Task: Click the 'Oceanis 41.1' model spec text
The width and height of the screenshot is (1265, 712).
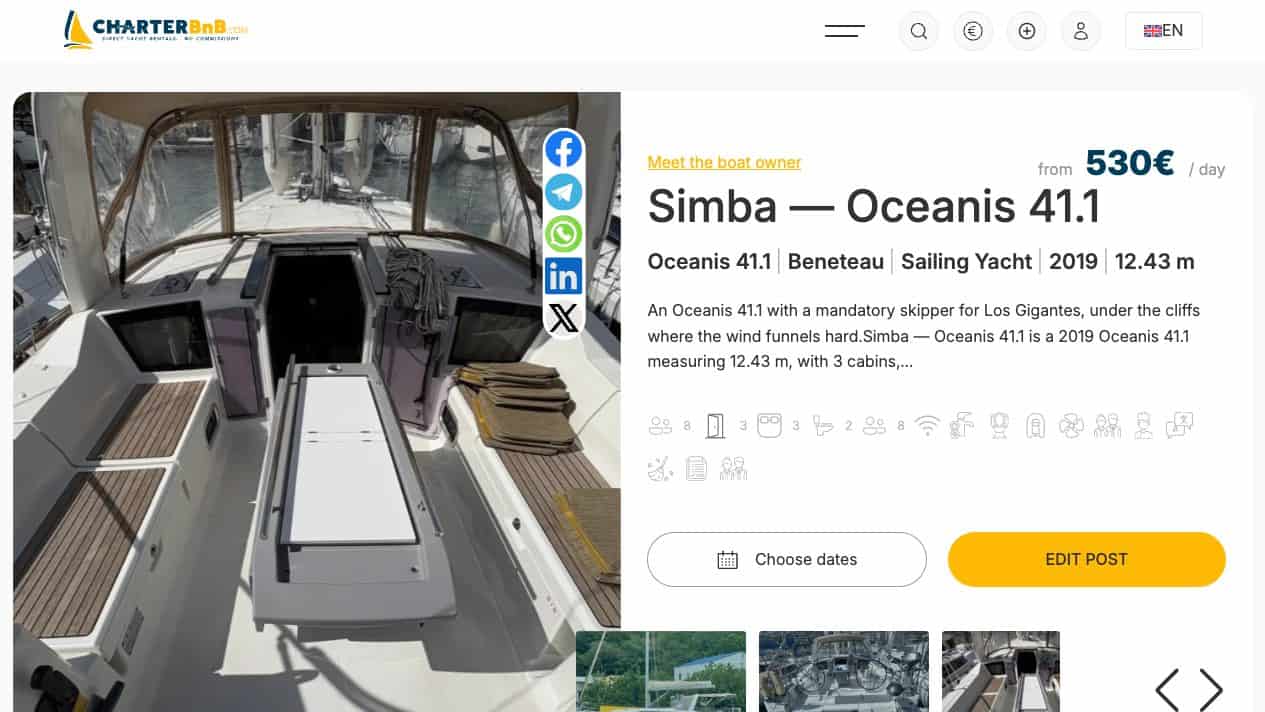Action: pyautogui.click(x=709, y=262)
